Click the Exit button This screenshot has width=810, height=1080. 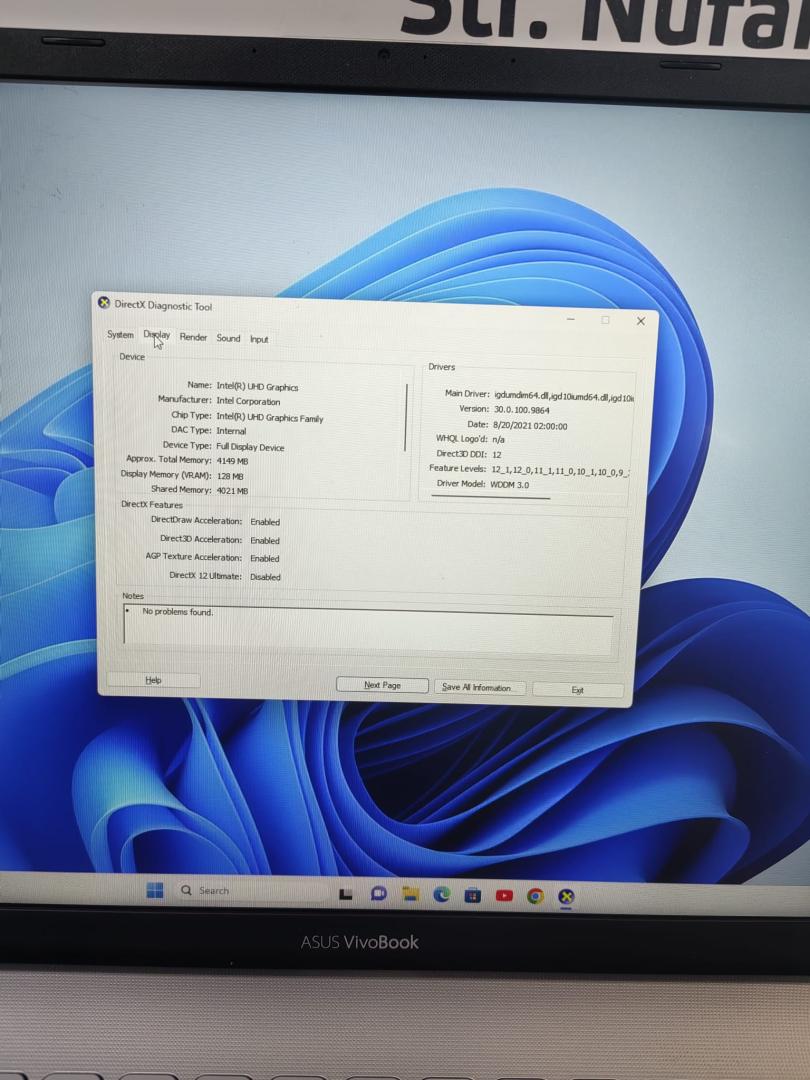(578, 689)
